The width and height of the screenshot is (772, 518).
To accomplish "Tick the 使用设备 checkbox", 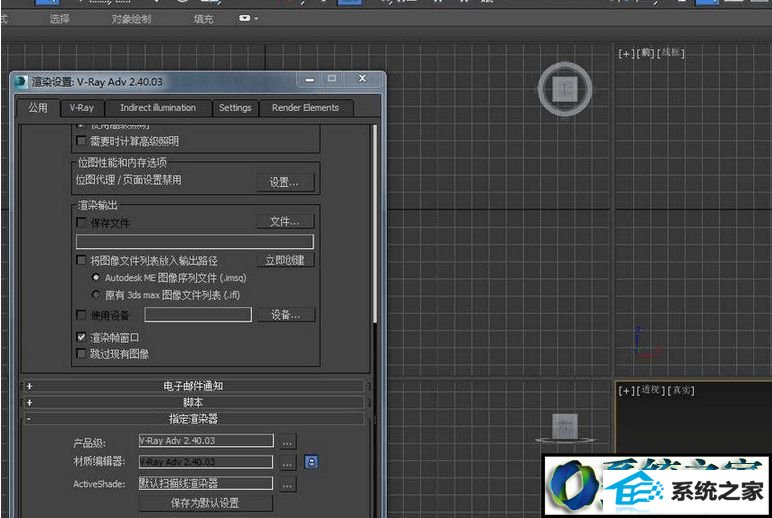I will point(82,315).
